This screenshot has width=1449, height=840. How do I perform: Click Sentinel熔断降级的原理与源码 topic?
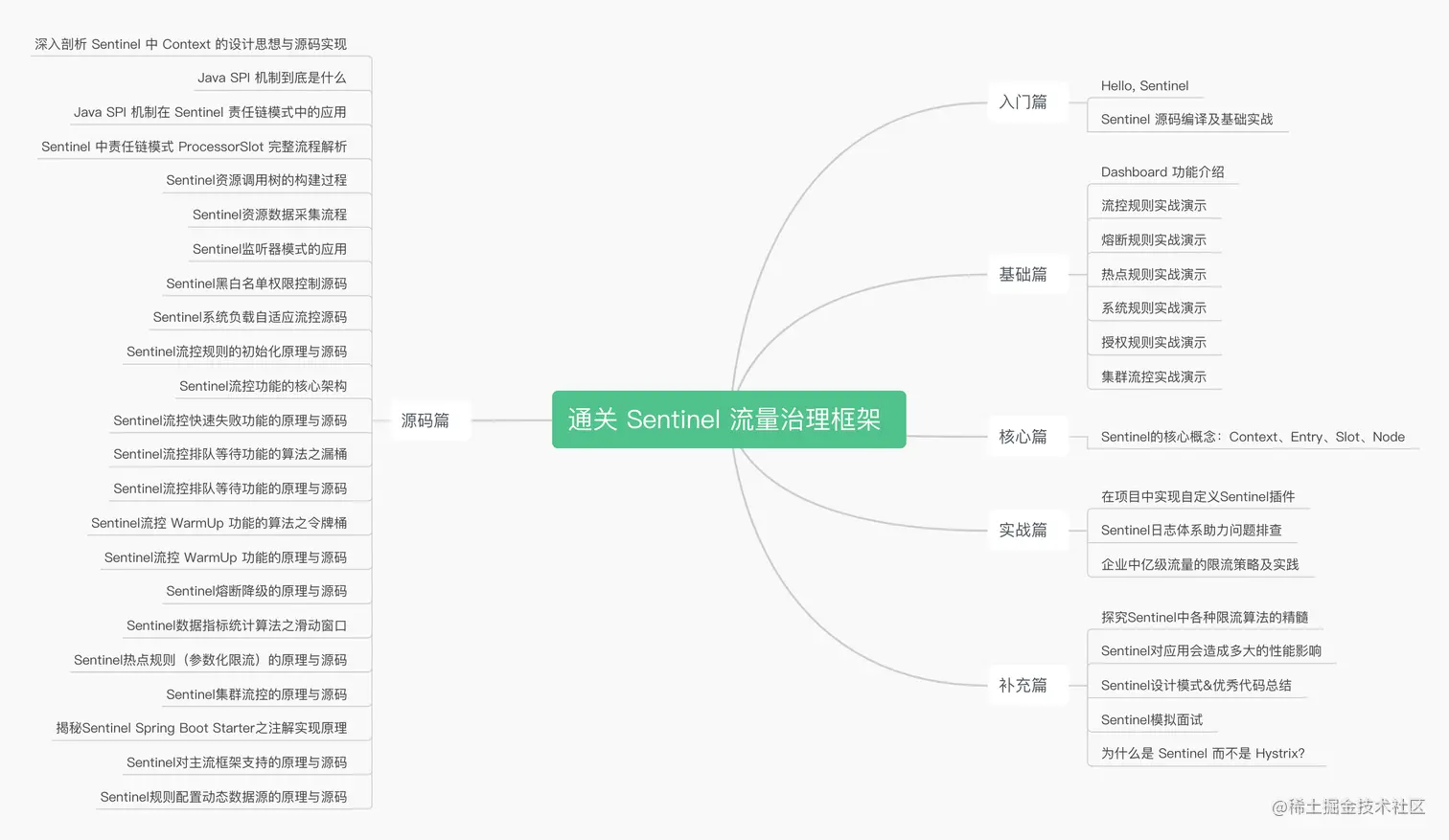click(x=257, y=591)
